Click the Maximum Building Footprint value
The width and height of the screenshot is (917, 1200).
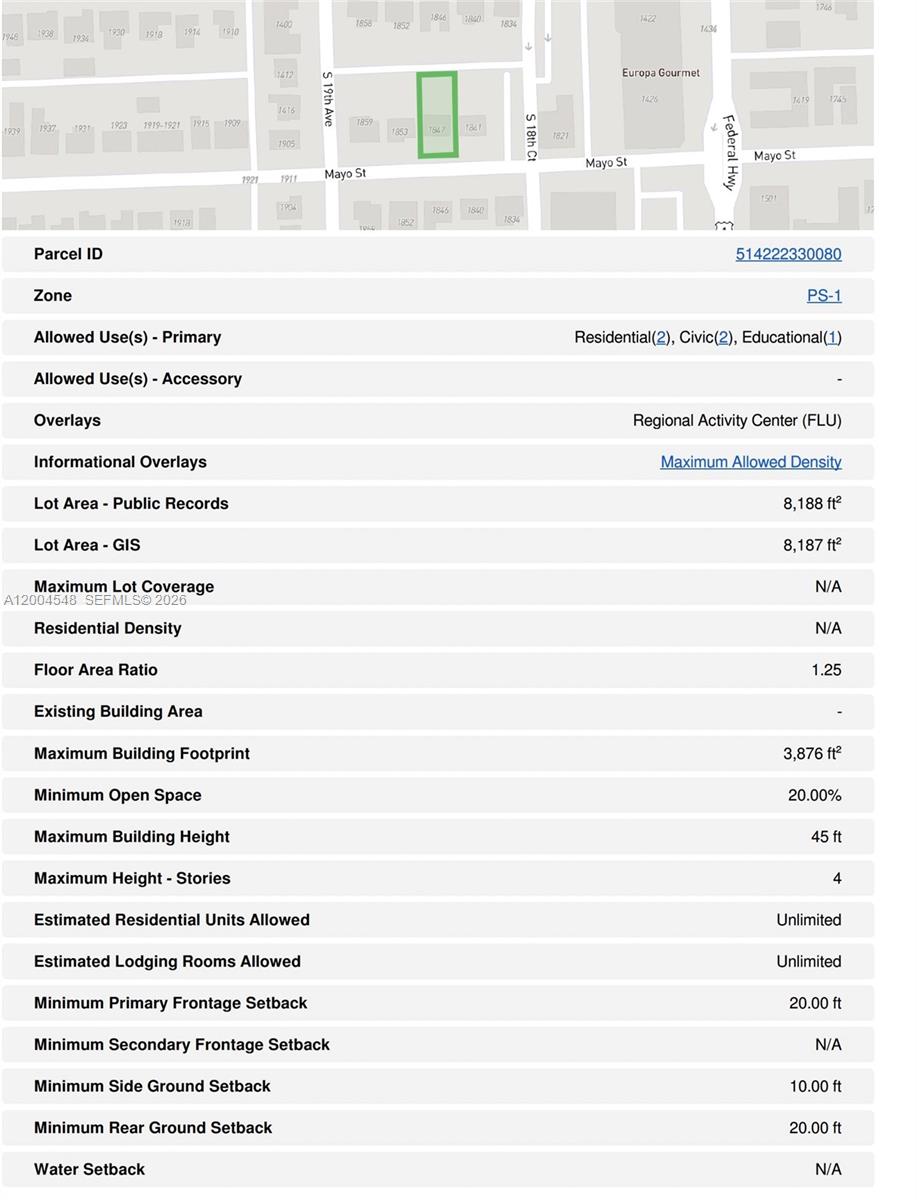tap(811, 754)
